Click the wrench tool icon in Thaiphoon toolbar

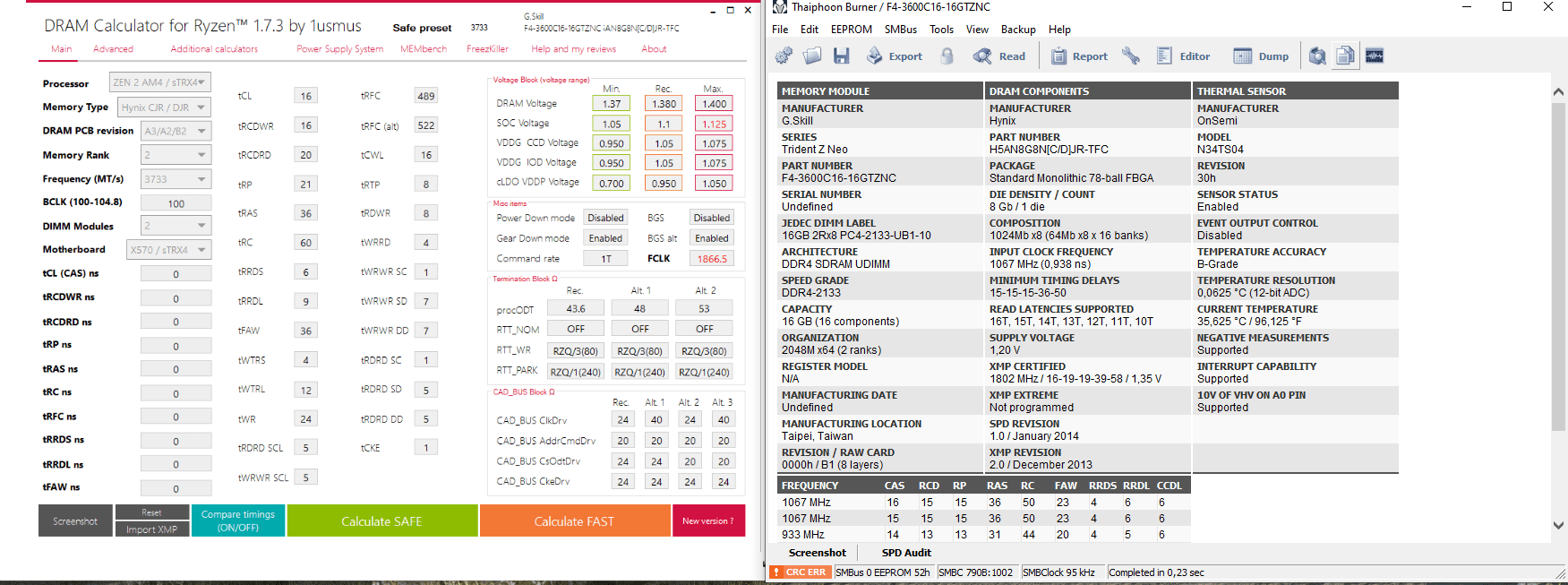[1131, 56]
